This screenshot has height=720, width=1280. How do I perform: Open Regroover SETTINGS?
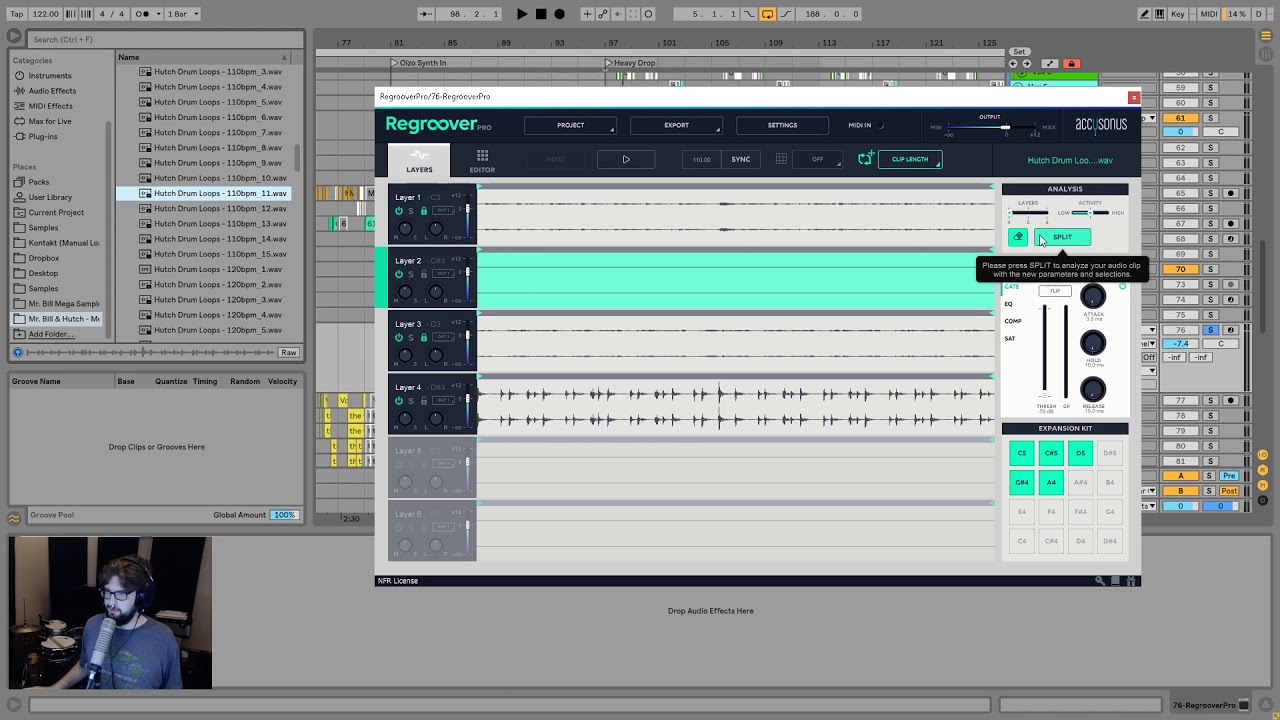(782, 125)
